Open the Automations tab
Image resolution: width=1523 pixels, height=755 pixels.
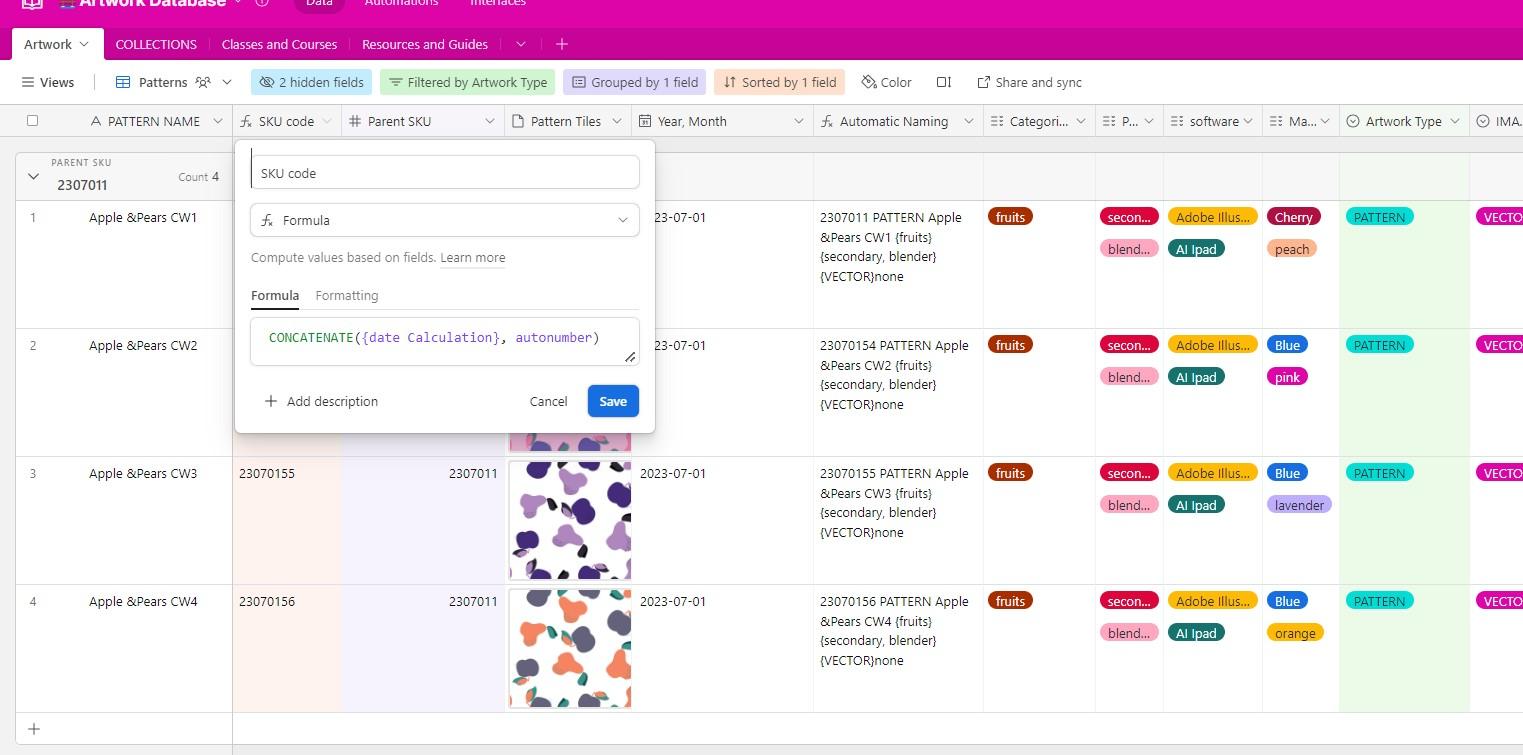click(x=401, y=3)
